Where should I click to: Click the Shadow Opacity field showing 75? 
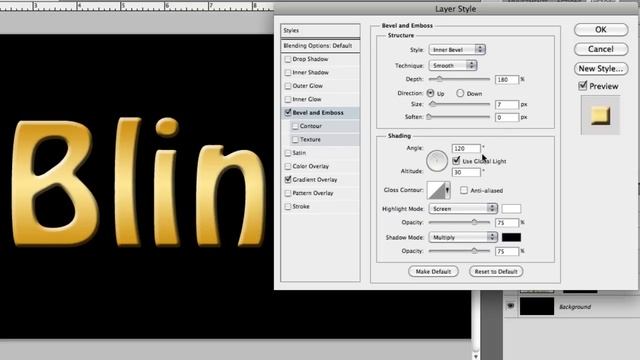point(507,251)
